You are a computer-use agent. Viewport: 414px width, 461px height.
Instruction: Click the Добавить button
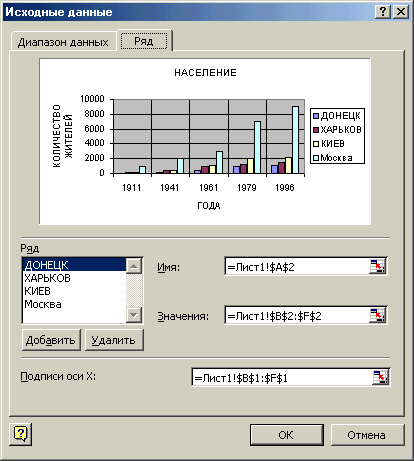pyautogui.click(x=51, y=340)
